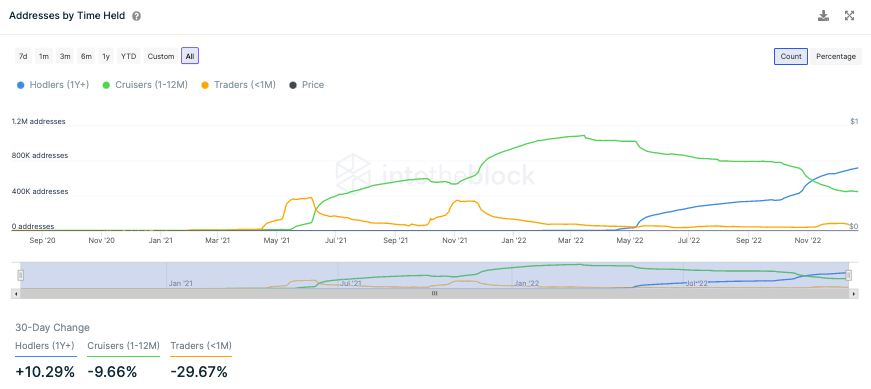The height and width of the screenshot is (389, 871).
Task: Click the Traders (<1M) 30-day change label
Action: [201, 346]
